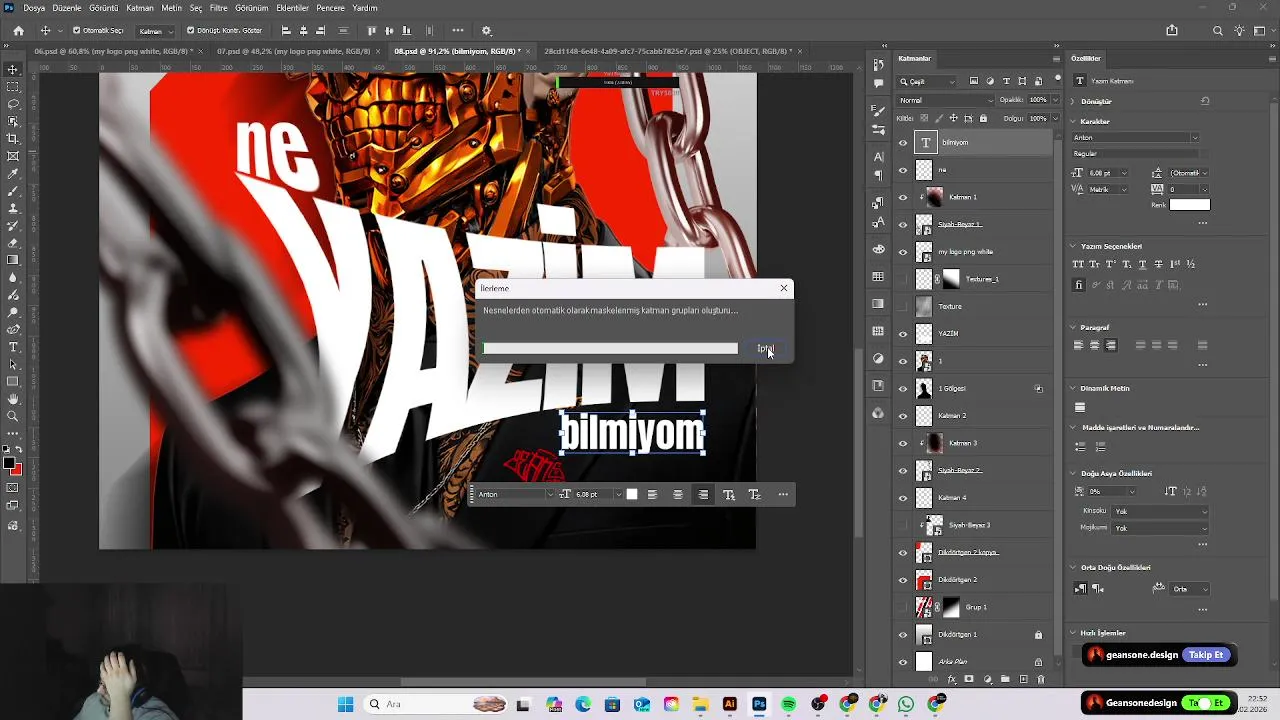This screenshot has height=720, width=1280.
Task: Hide the ne layer
Action: (x=903, y=170)
